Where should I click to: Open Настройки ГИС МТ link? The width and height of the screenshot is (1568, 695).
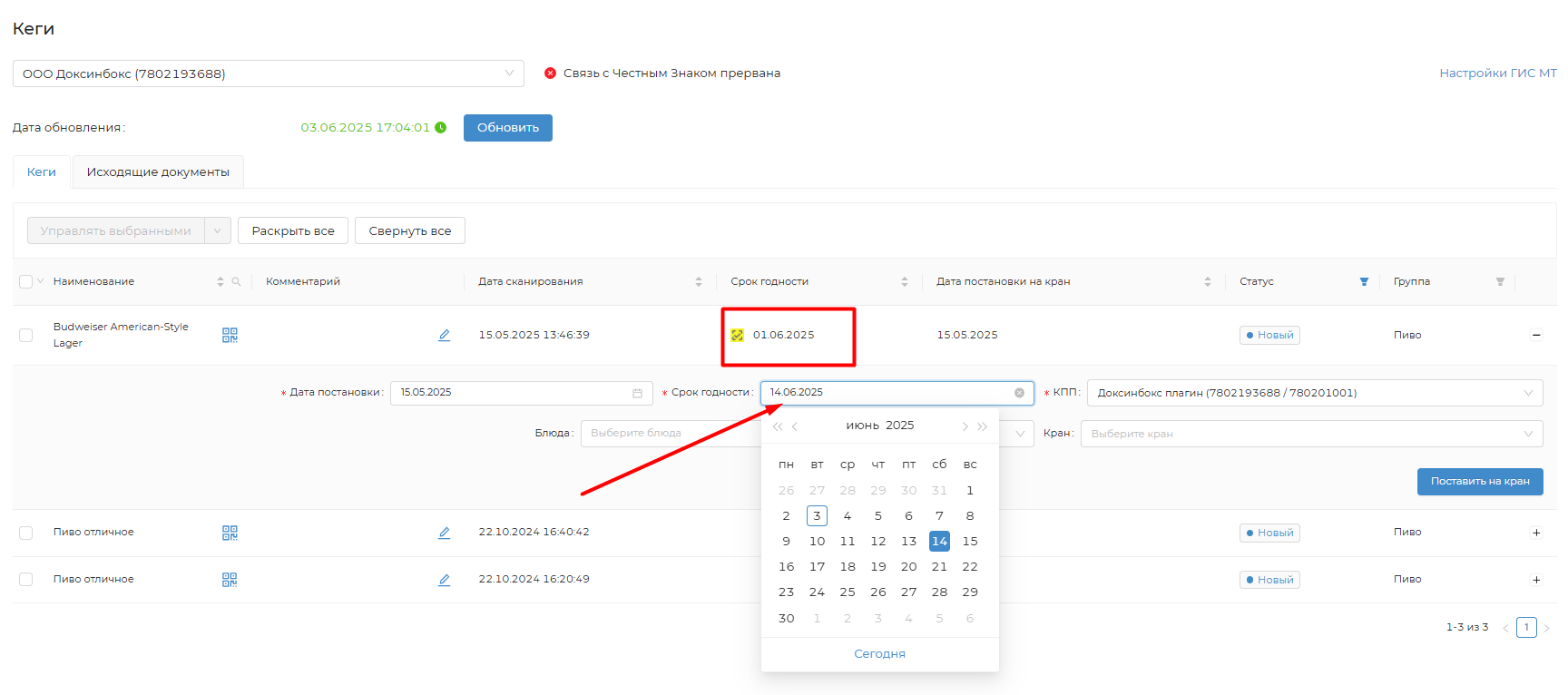click(1497, 73)
